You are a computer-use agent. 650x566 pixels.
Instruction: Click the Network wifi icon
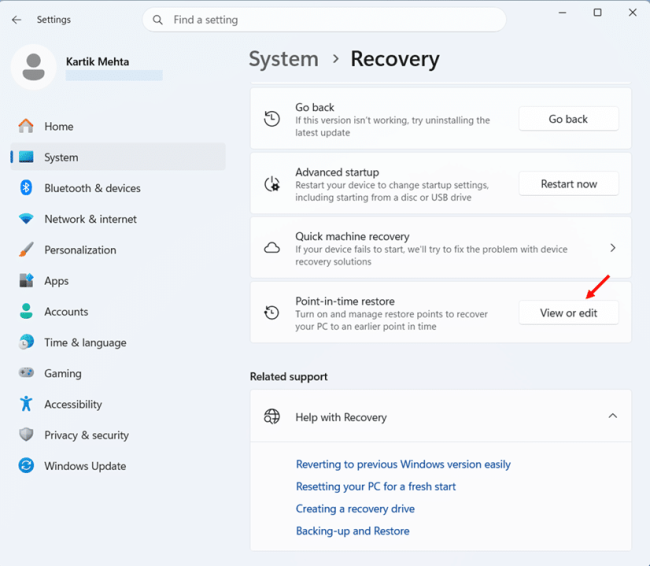(x=26, y=219)
